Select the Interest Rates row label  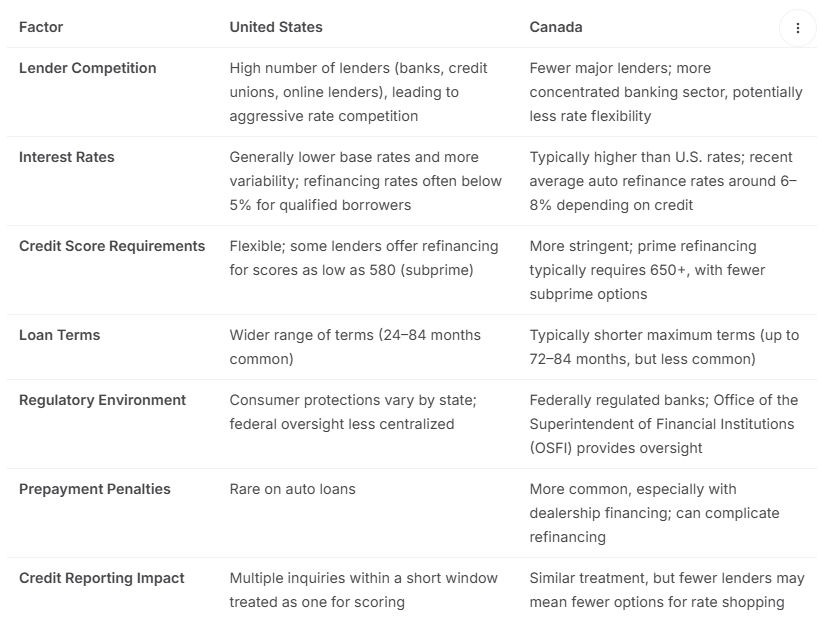pyautogui.click(x=67, y=157)
